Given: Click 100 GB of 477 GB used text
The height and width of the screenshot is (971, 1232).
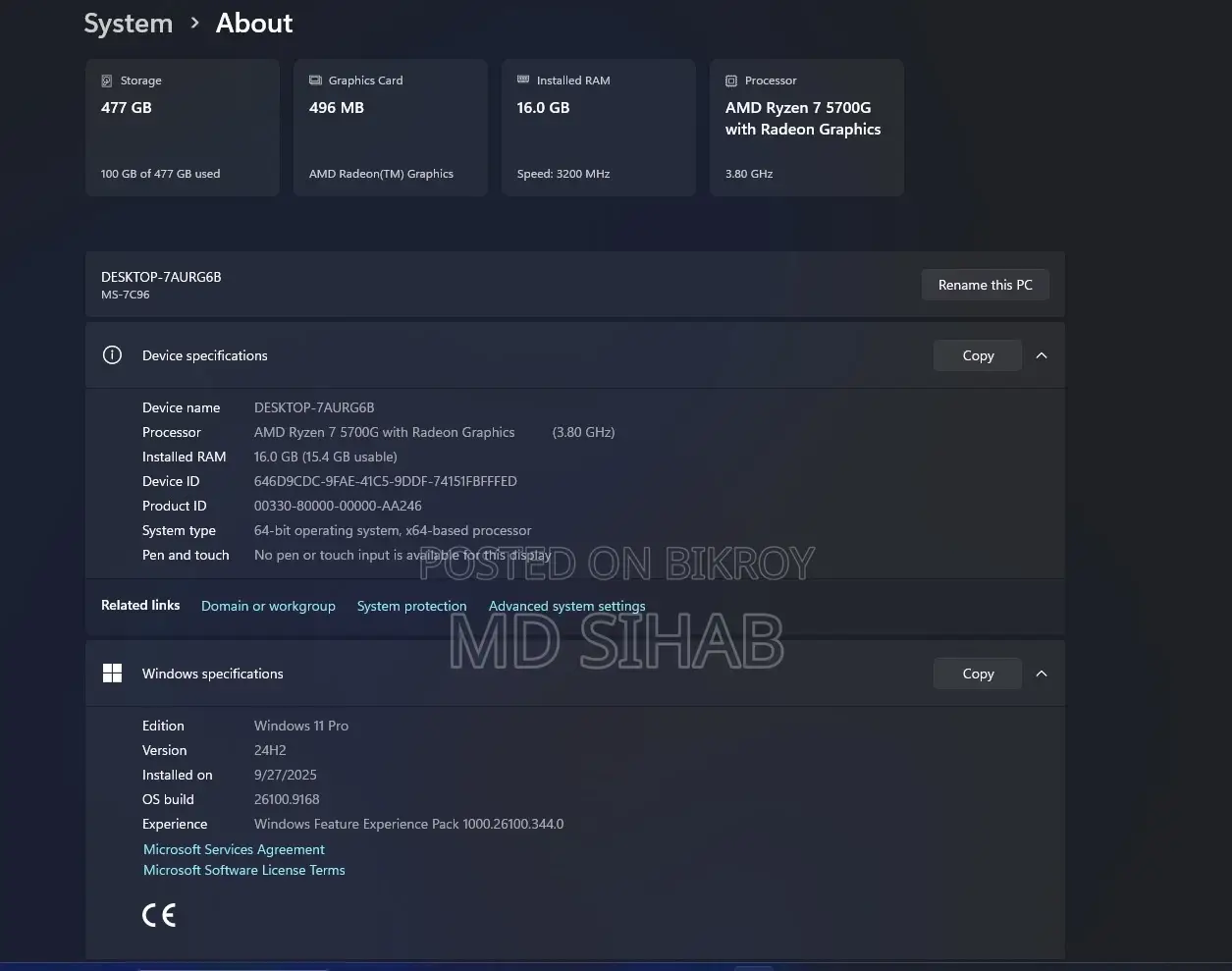Looking at the screenshot, I should (160, 174).
